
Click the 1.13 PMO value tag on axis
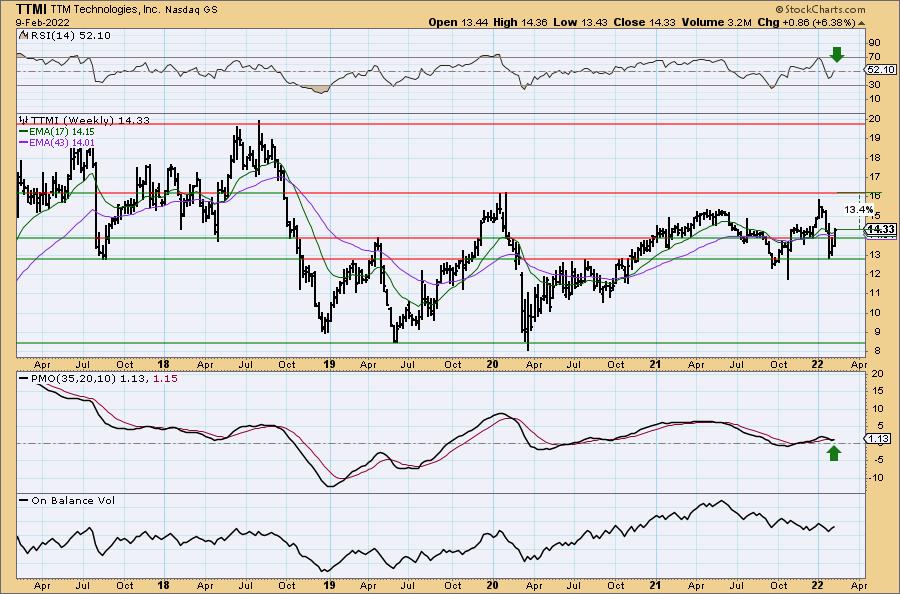tap(879, 438)
